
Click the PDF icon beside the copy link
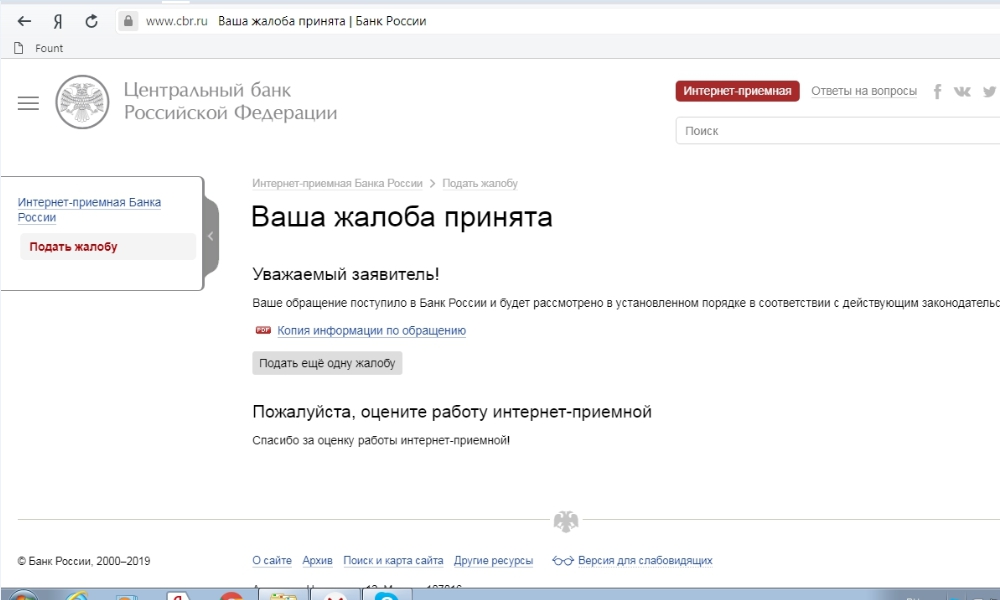pos(263,330)
